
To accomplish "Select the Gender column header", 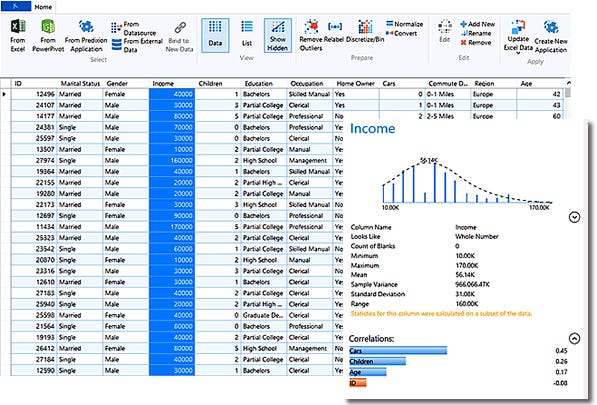I will [126, 83].
